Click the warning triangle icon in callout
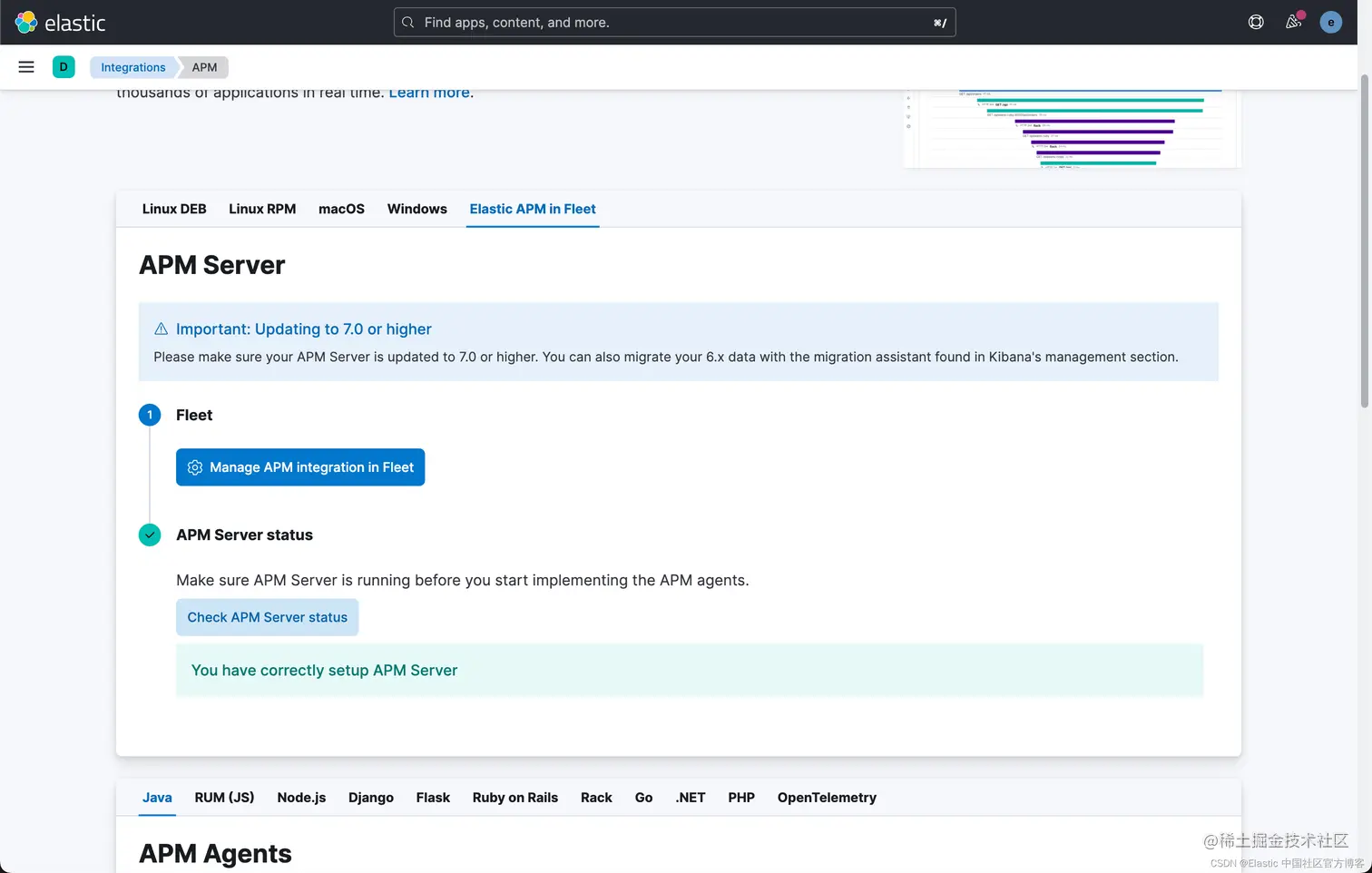Image resolution: width=1372 pixels, height=873 pixels. tap(161, 329)
